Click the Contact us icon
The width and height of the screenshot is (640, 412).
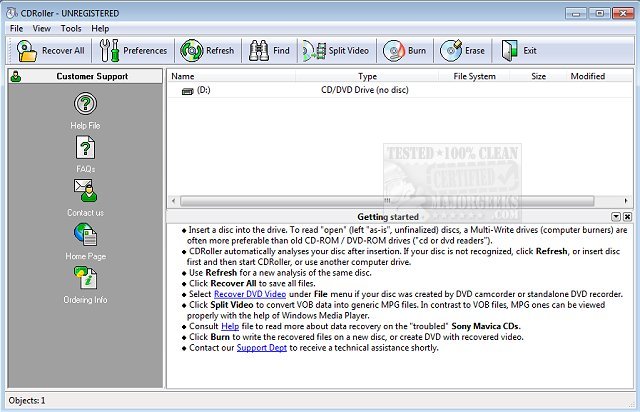click(85, 191)
